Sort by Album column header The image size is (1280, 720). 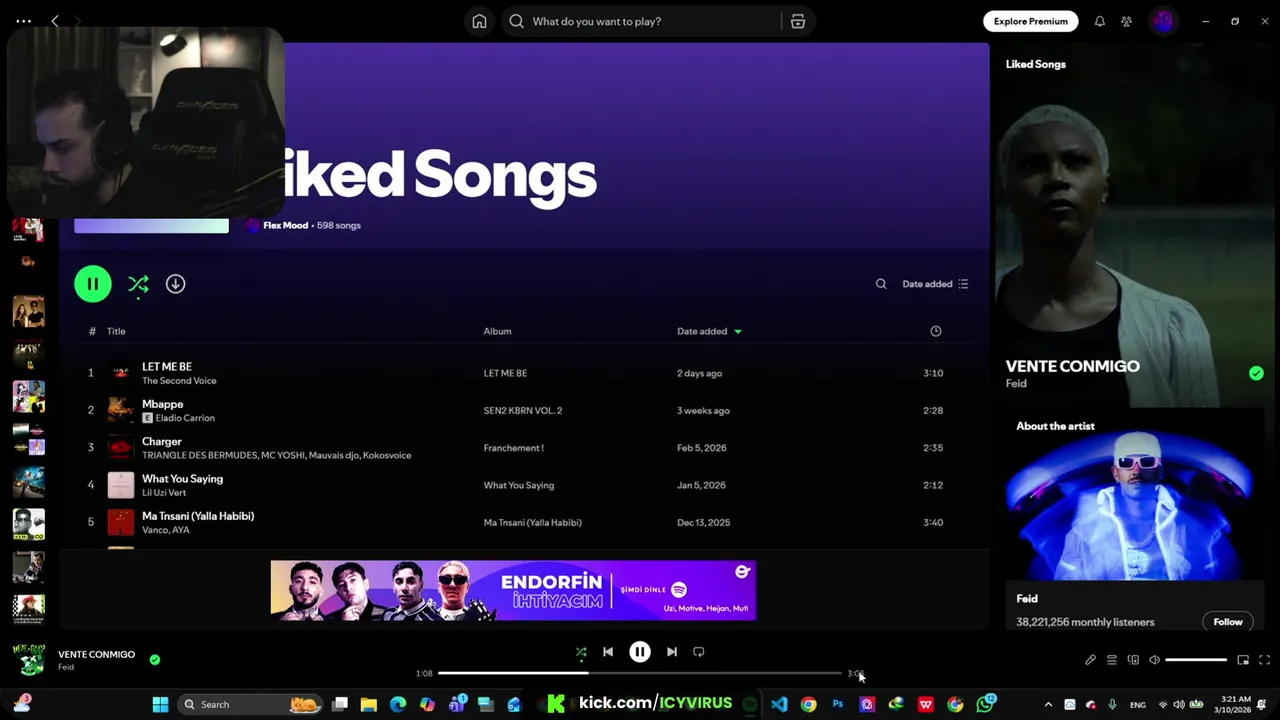click(x=497, y=331)
